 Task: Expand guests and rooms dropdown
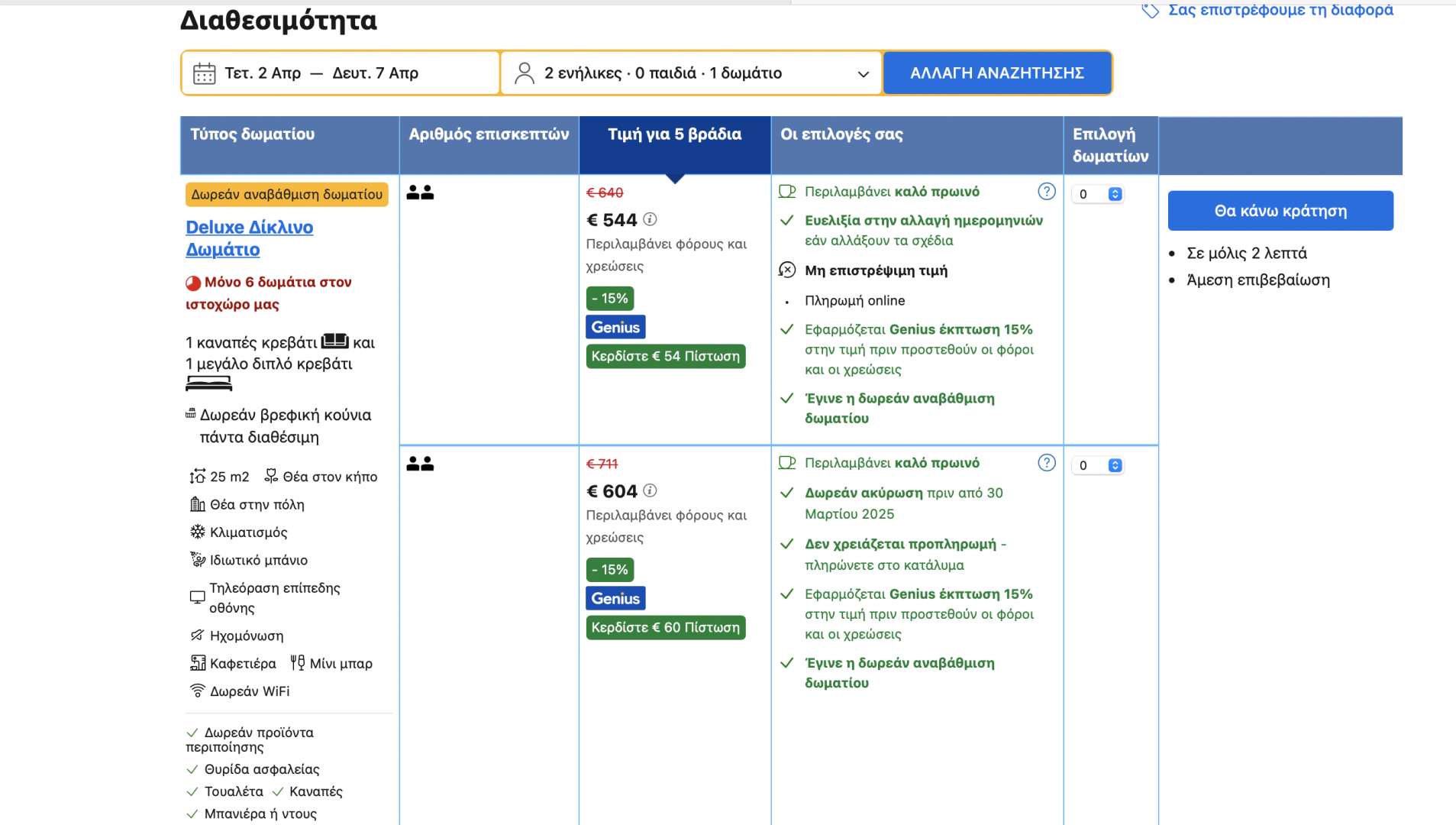pyautogui.click(x=863, y=74)
